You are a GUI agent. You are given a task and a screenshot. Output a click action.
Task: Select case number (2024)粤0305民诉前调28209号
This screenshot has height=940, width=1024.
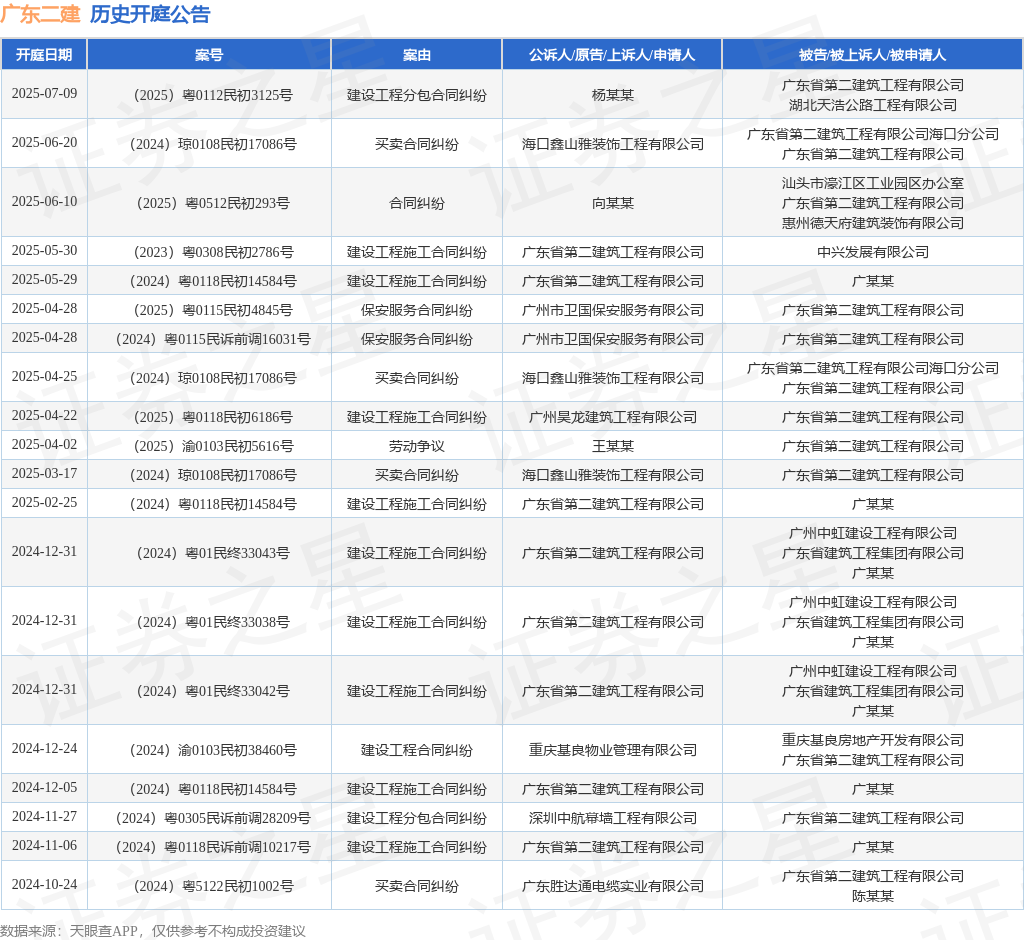pos(209,818)
